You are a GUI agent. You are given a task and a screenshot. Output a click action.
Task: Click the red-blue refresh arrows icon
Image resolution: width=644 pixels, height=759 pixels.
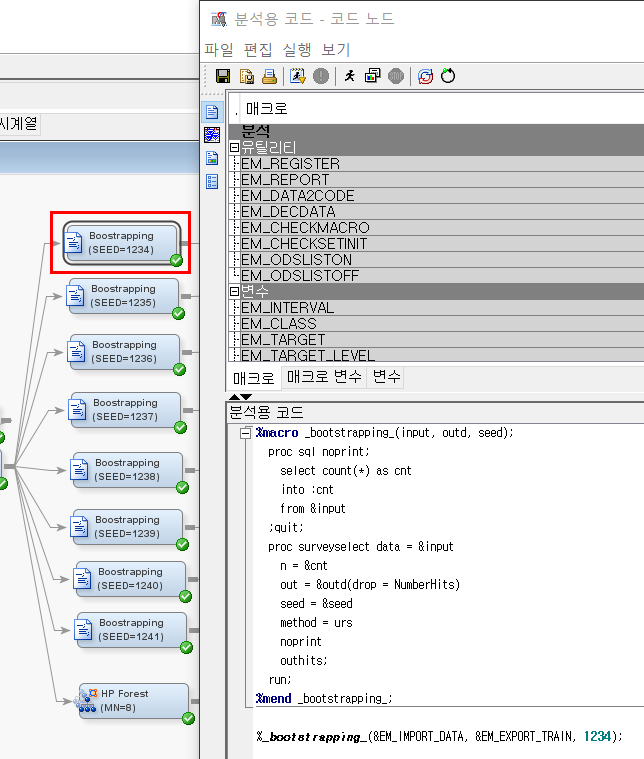pyautogui.click(x=425, y=76)
